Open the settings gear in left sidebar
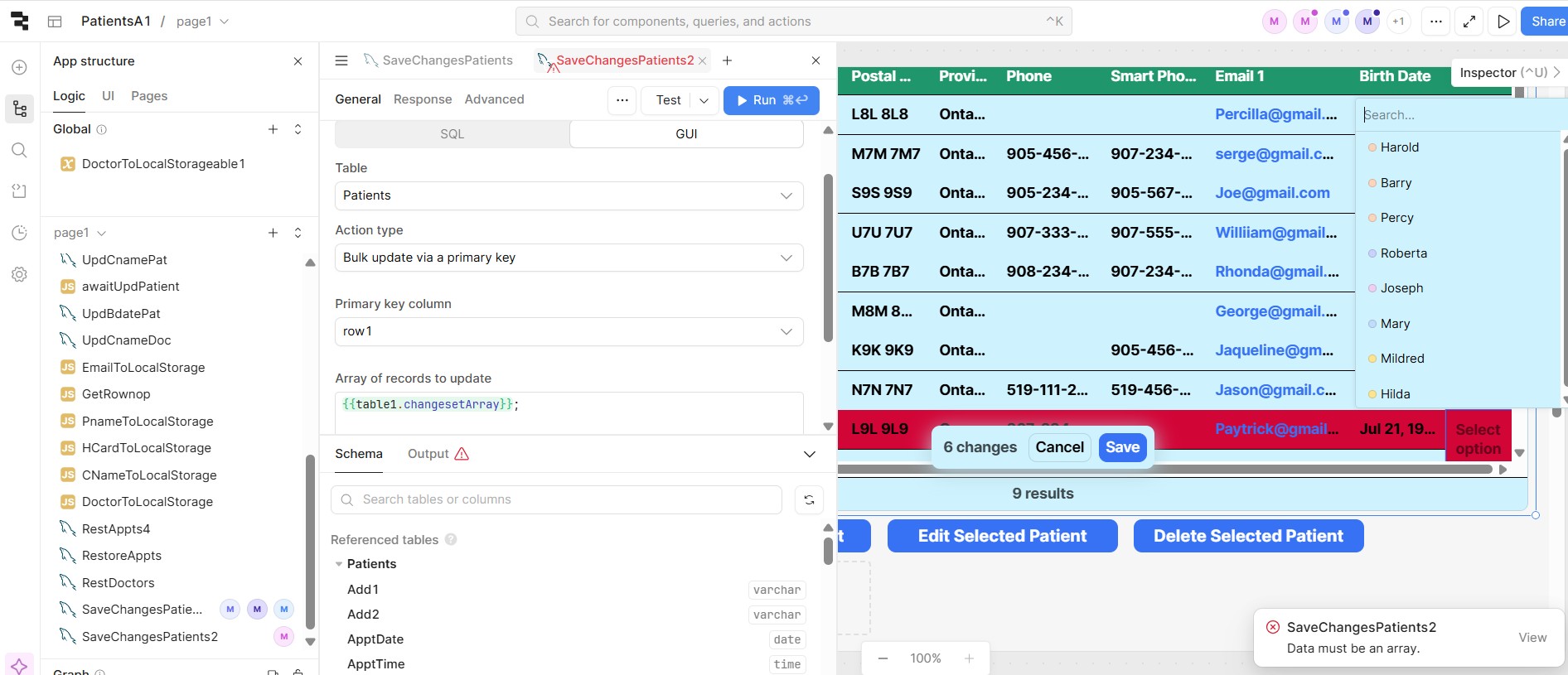 (x=20, y=274)
